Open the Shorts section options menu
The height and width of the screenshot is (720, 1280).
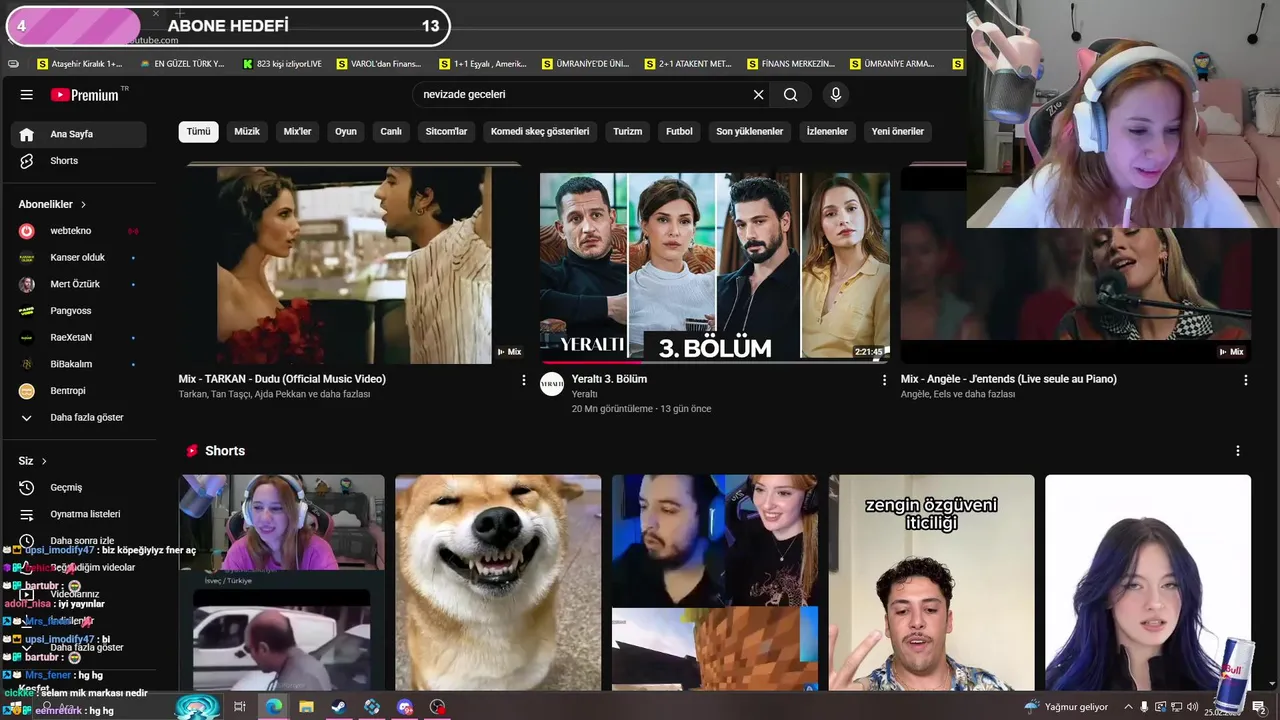[x=1238, y=451]
